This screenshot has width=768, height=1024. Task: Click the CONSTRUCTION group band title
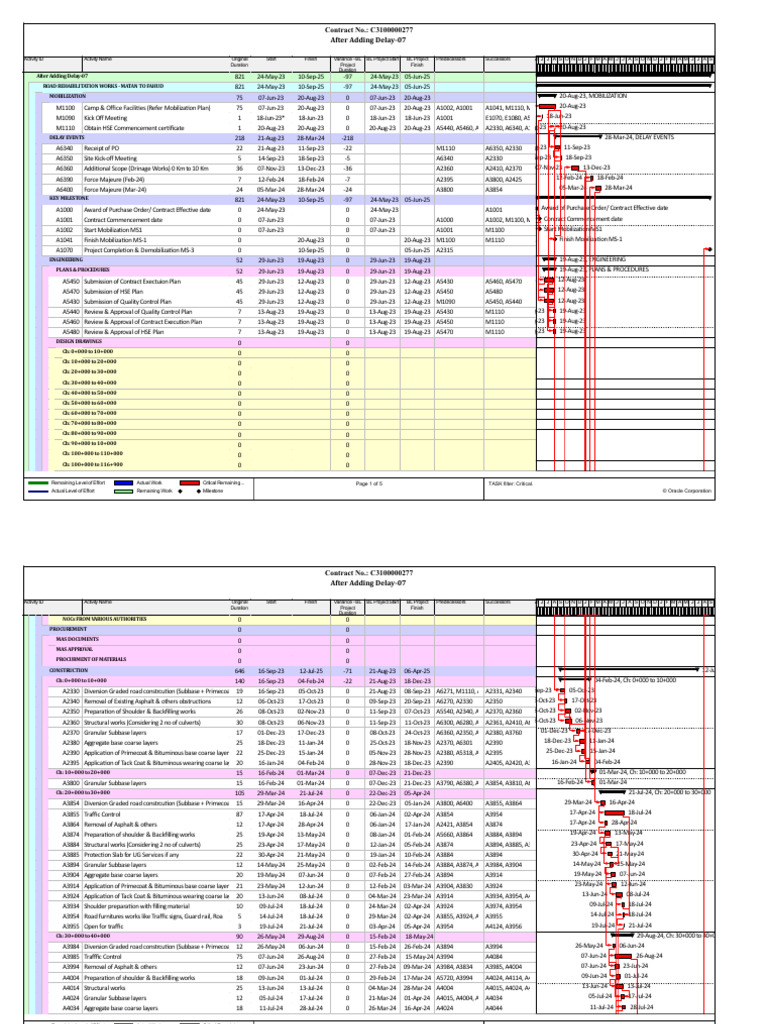point(69,670)
